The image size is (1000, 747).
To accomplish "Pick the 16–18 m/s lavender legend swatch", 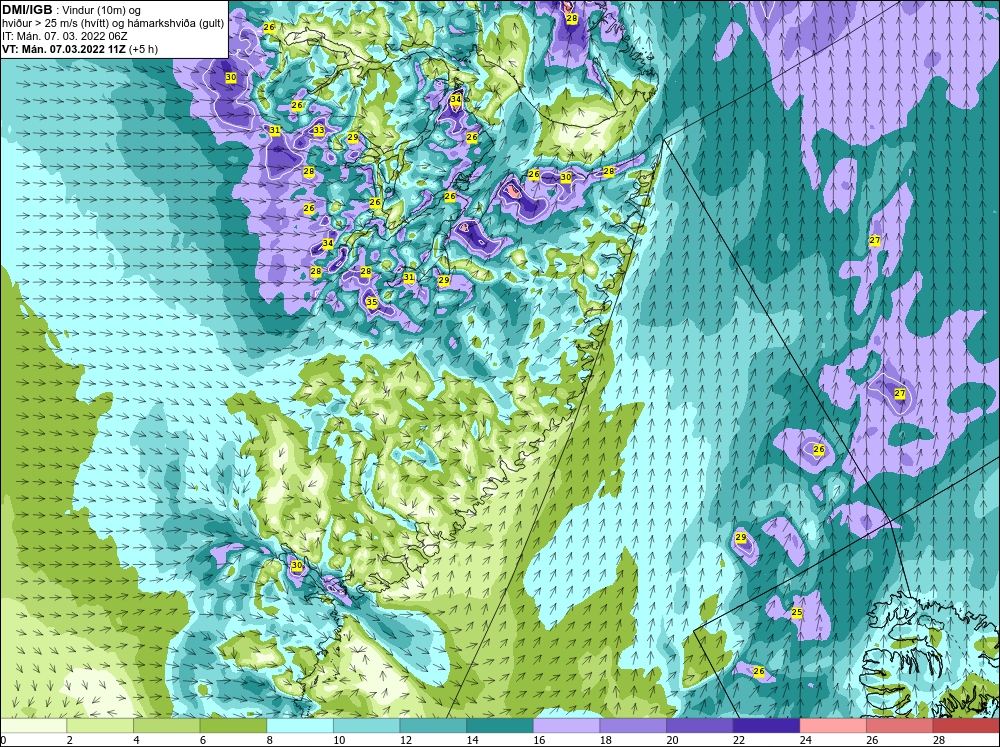I will click(x=566, y=726).
